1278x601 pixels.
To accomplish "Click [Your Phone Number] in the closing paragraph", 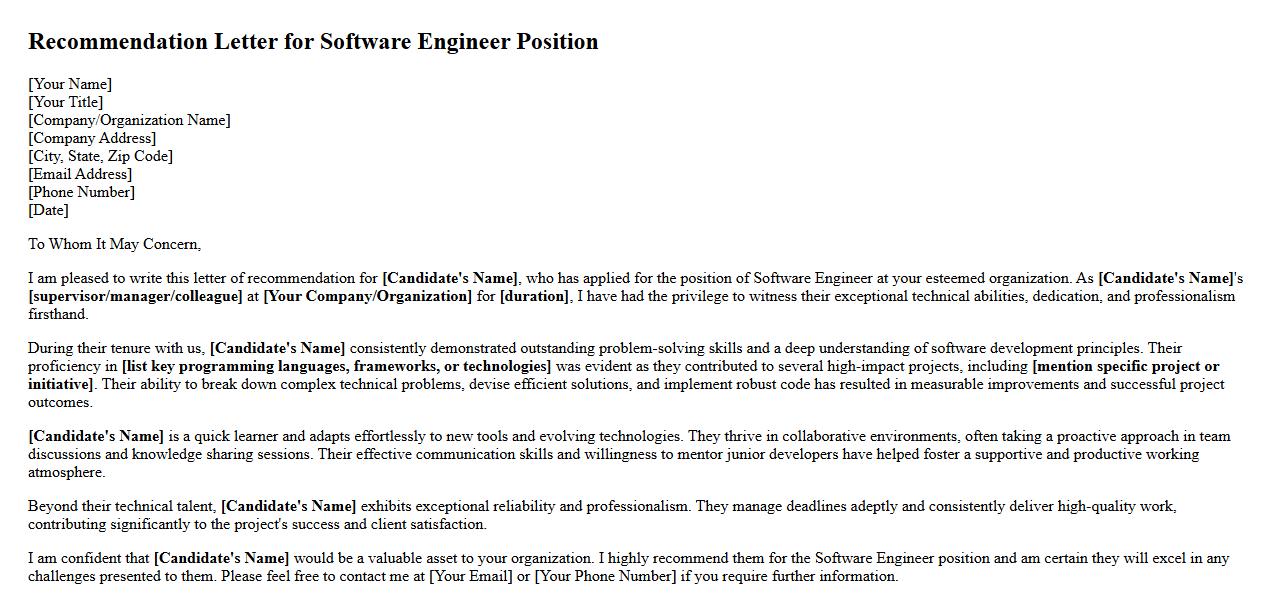I will click(605, 576).
